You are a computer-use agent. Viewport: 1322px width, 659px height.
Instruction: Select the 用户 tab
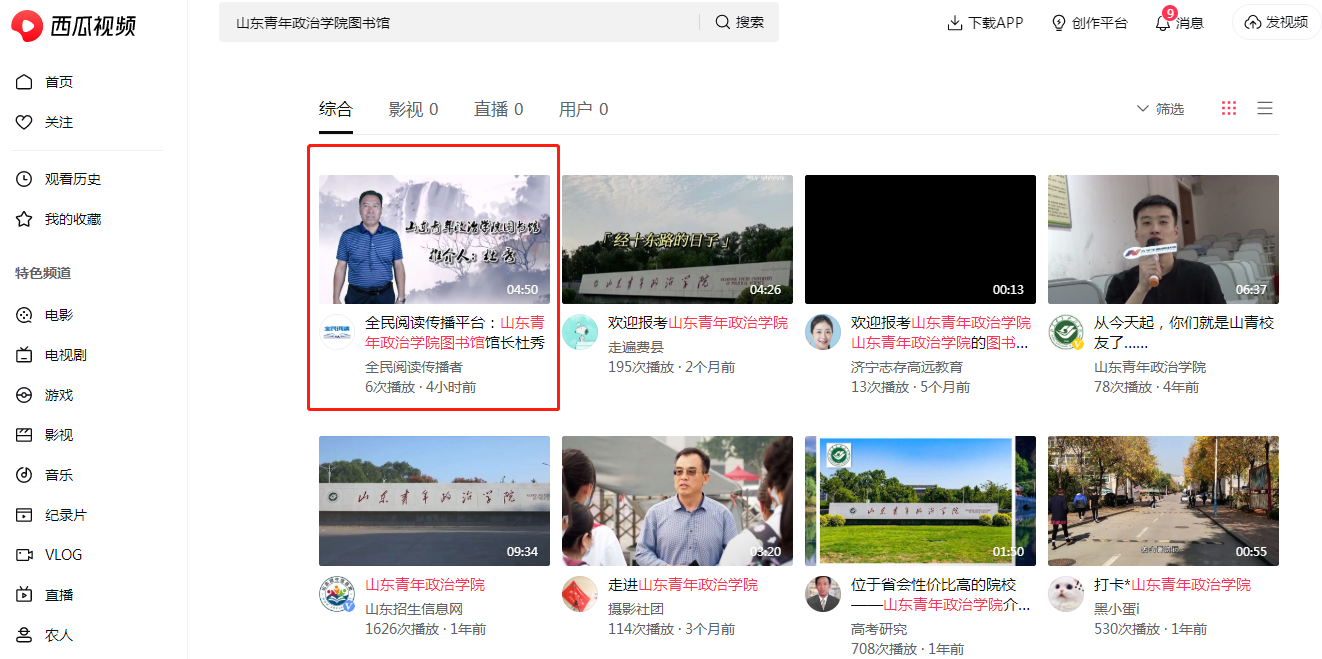point(583,110)
